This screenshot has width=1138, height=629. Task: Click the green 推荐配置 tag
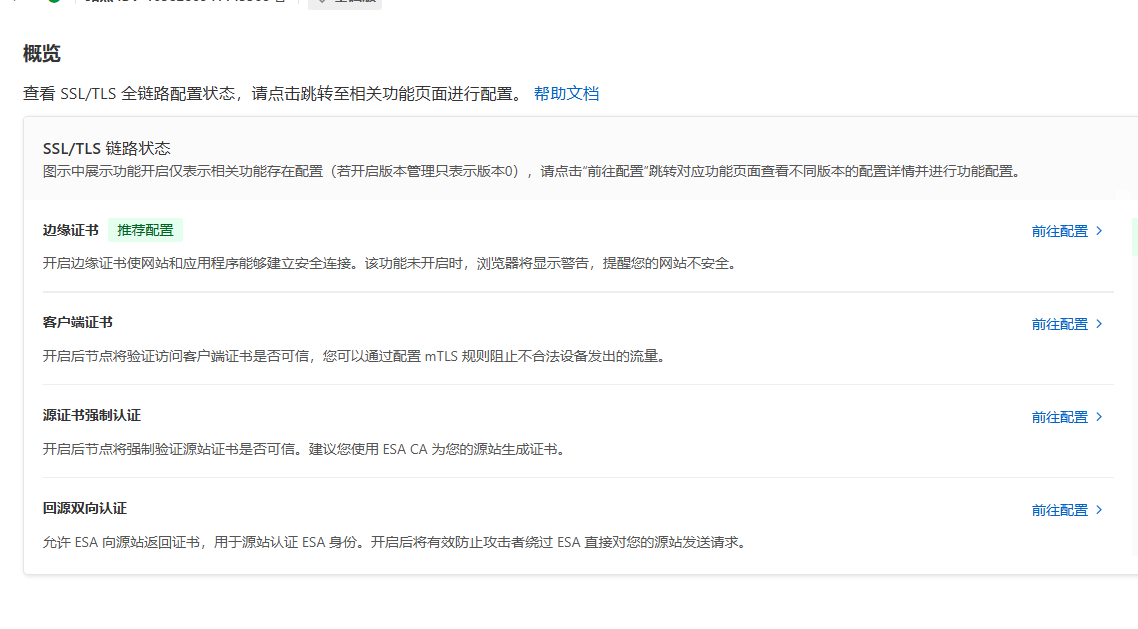145,230
